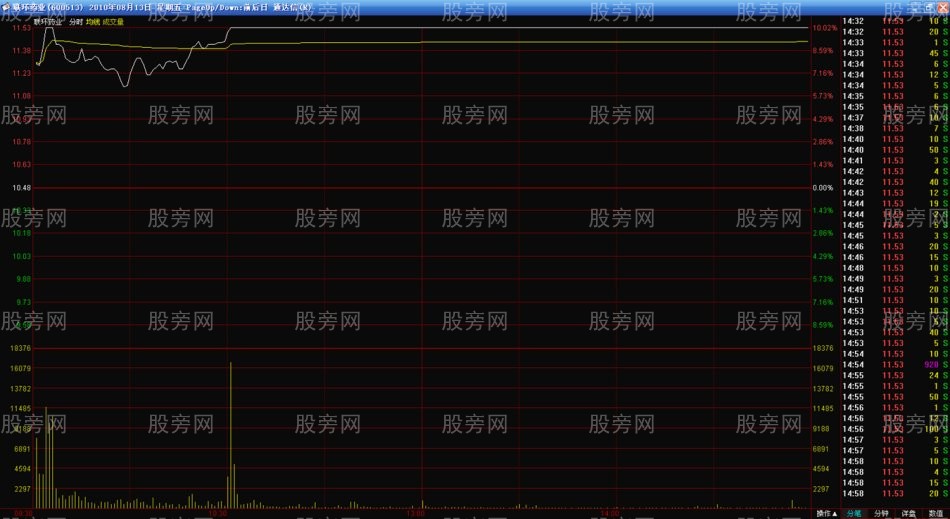Click the 联环药业 stock name legend label
The width and height of the screenshot is (950, 519).
pyautogui.click(x=48, y=22)
